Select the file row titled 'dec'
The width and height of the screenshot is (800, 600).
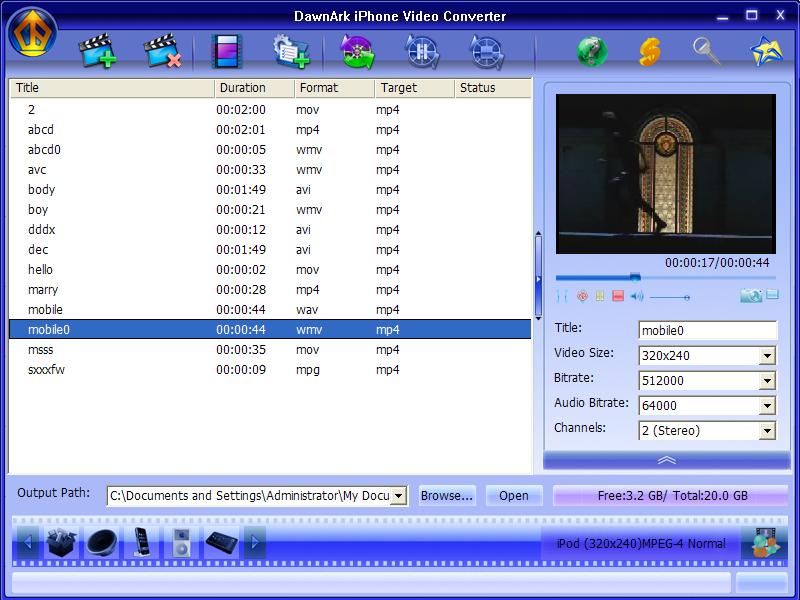pyautogui.click(x=270, y=249)
